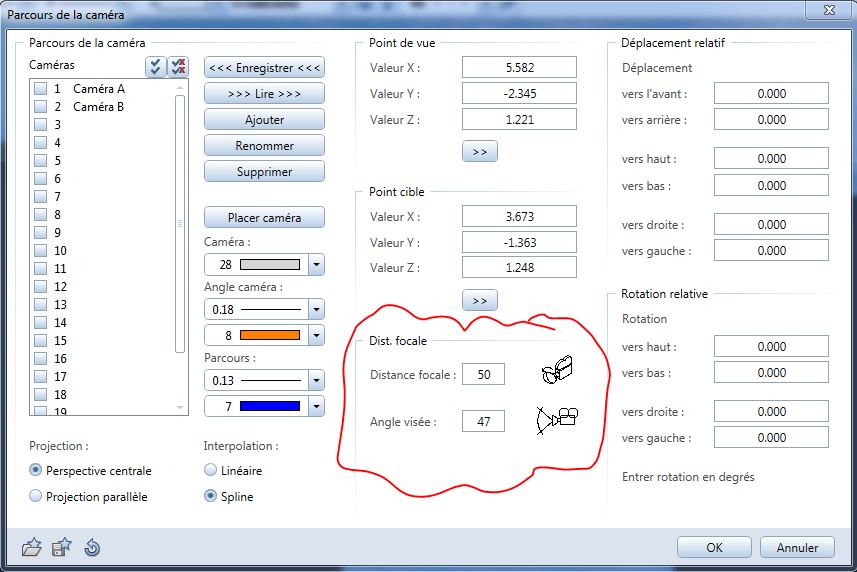Screen dimensions: 857x572
Task: Click the Point cible Valeur Y field
Action: pos(519,242)
